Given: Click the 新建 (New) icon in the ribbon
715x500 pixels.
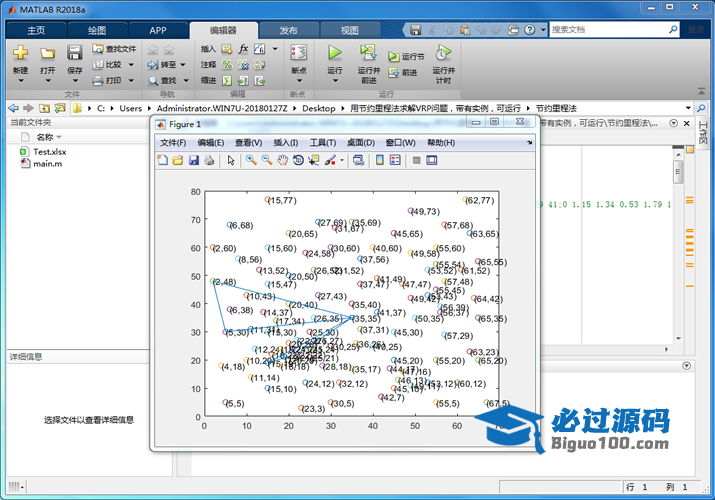Looking at the screenshot, I should pos(20,53).
